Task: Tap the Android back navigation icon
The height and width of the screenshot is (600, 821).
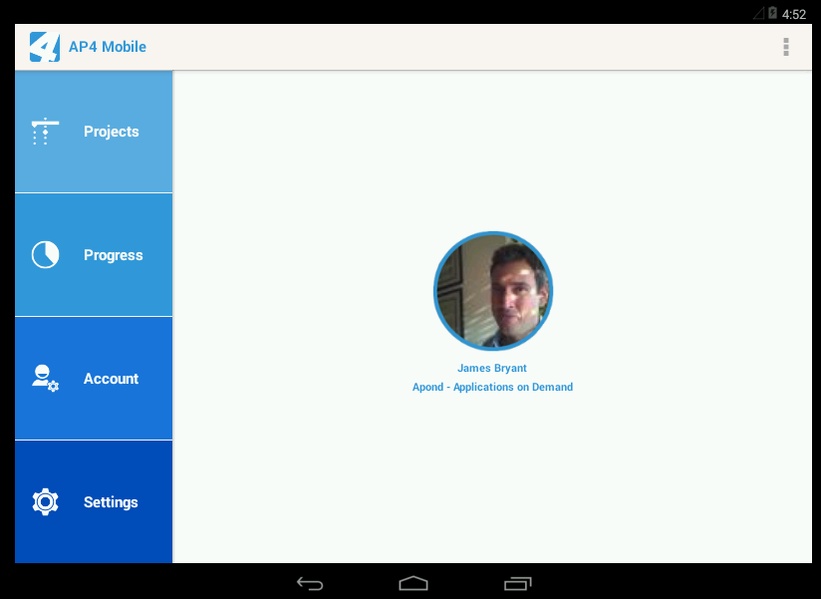Action: pos(310,583)
